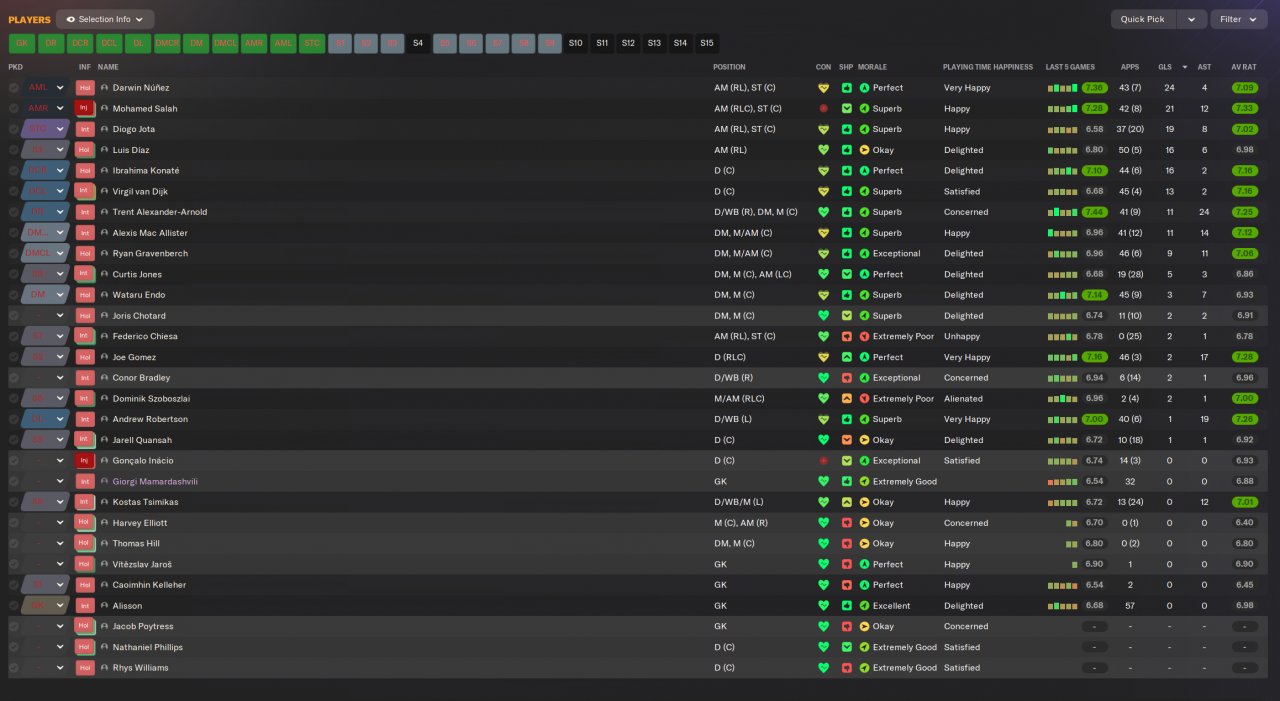Toggle picked checkmark for Mohamed Salah

pyautogui.click(x=14, y=108)
